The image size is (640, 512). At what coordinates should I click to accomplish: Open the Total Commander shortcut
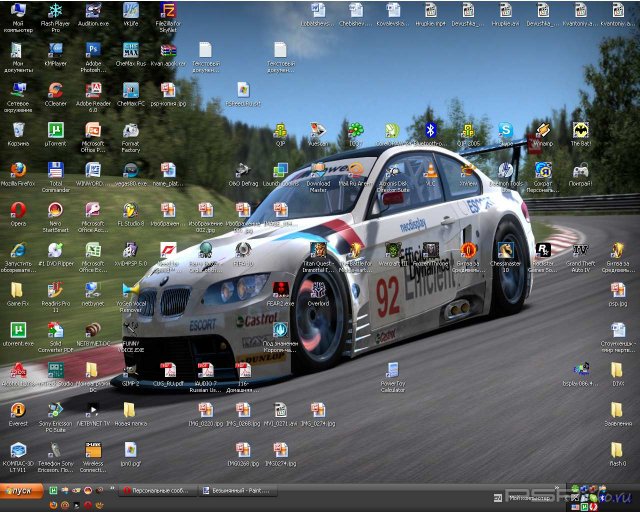pyautogui.click(x=55, y=170)
